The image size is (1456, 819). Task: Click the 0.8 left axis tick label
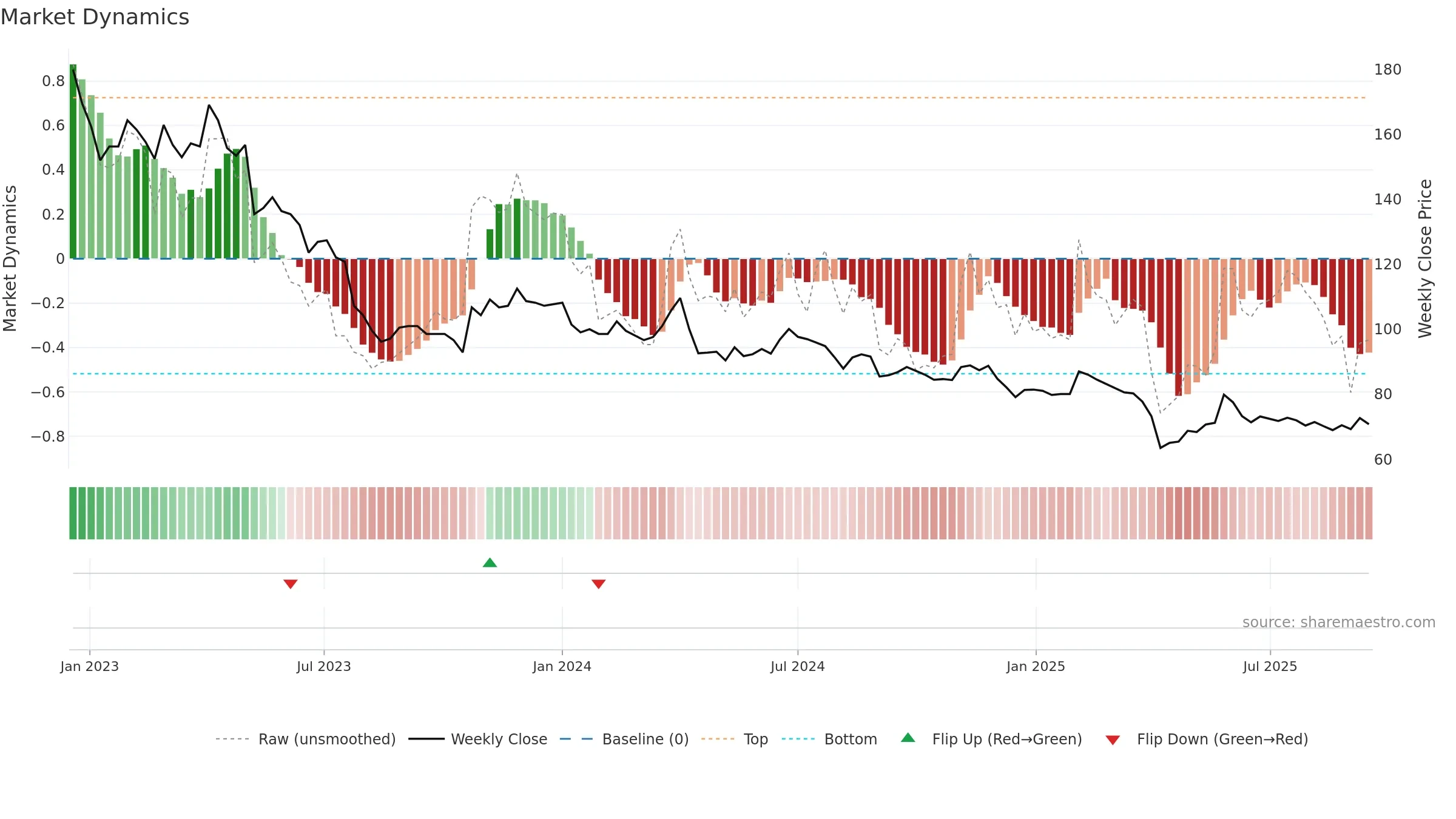coord(53,81)
